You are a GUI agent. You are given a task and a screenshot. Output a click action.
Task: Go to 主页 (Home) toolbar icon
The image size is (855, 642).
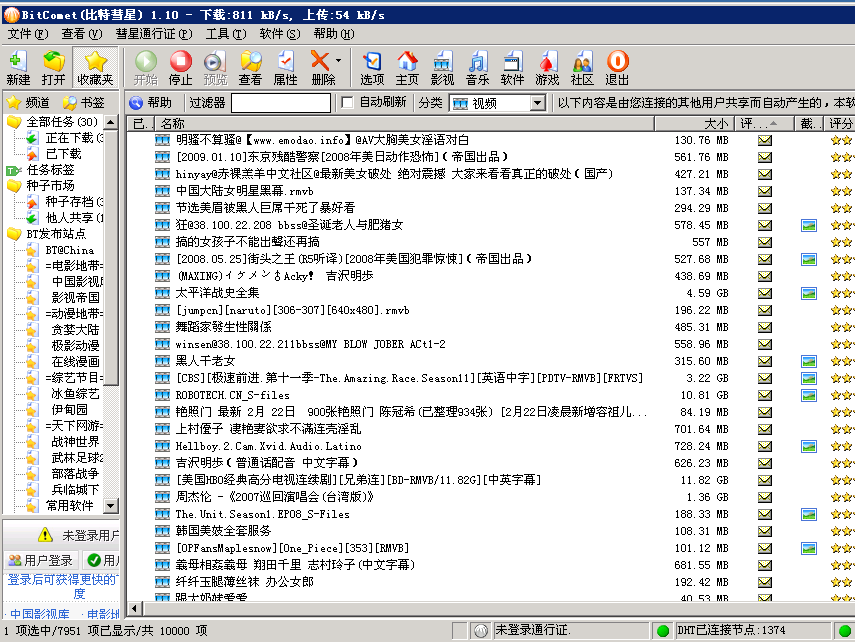pos(407,68)
